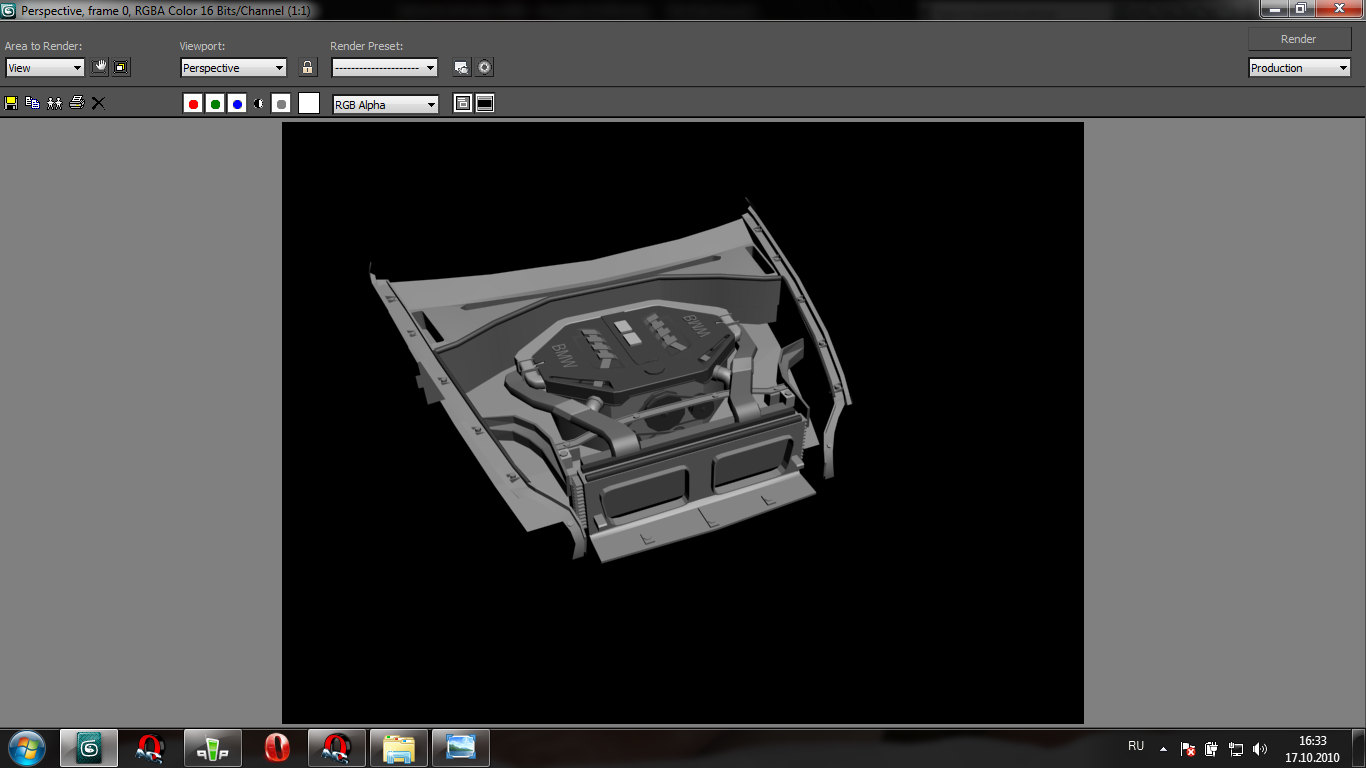Viewport: 1366px width, 768px height.
Task: Open the Production render mode dropdown
Action: (1299, 68)
